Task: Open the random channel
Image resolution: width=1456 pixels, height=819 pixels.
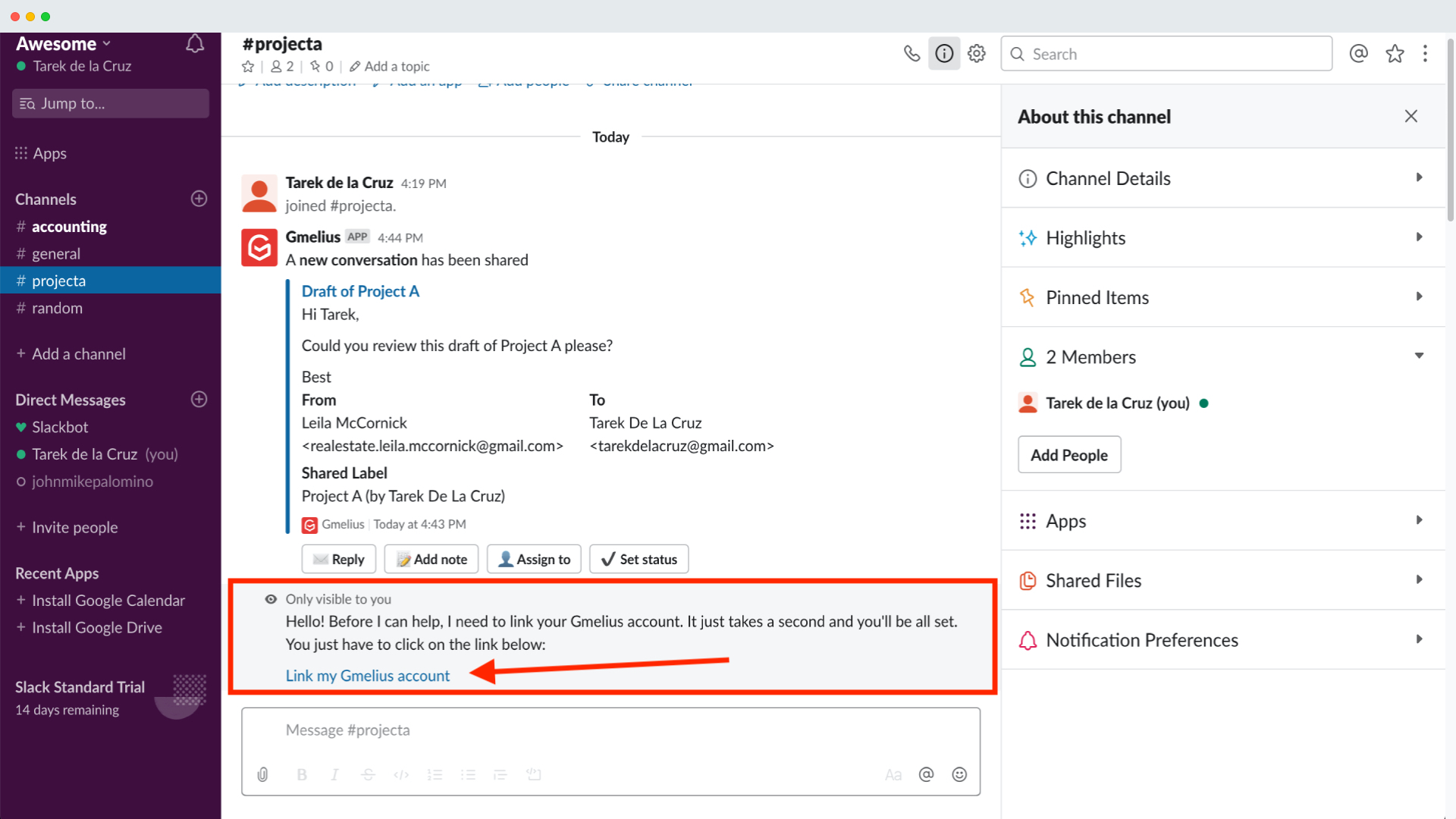Action: 110,308
